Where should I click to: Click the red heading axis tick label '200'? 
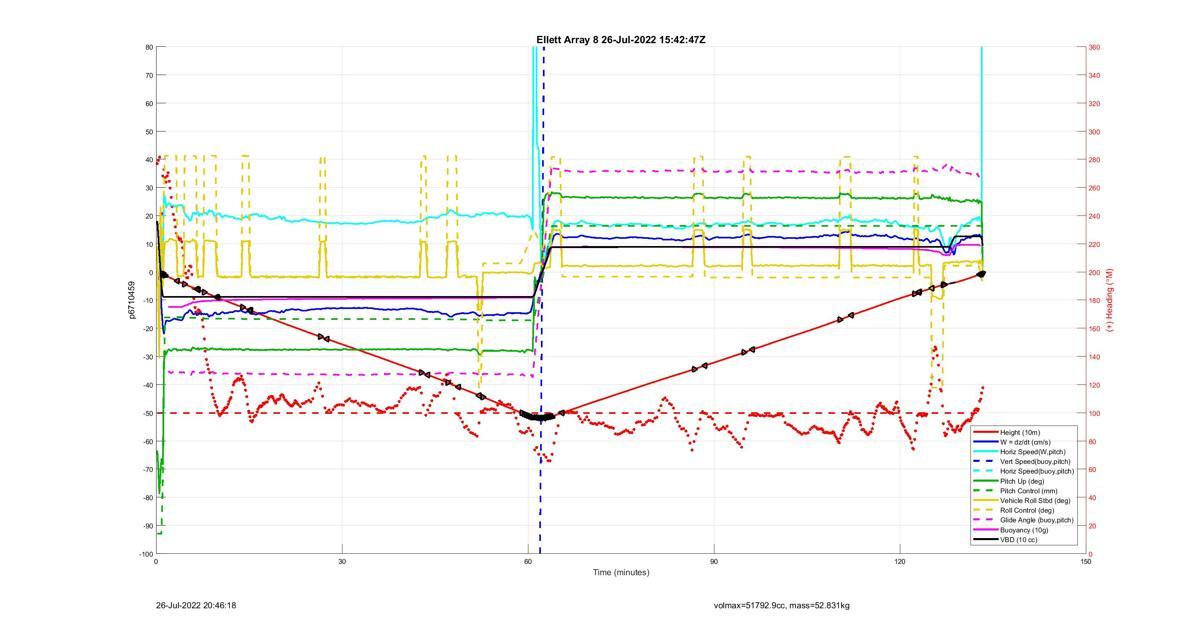coord(1095,272)
